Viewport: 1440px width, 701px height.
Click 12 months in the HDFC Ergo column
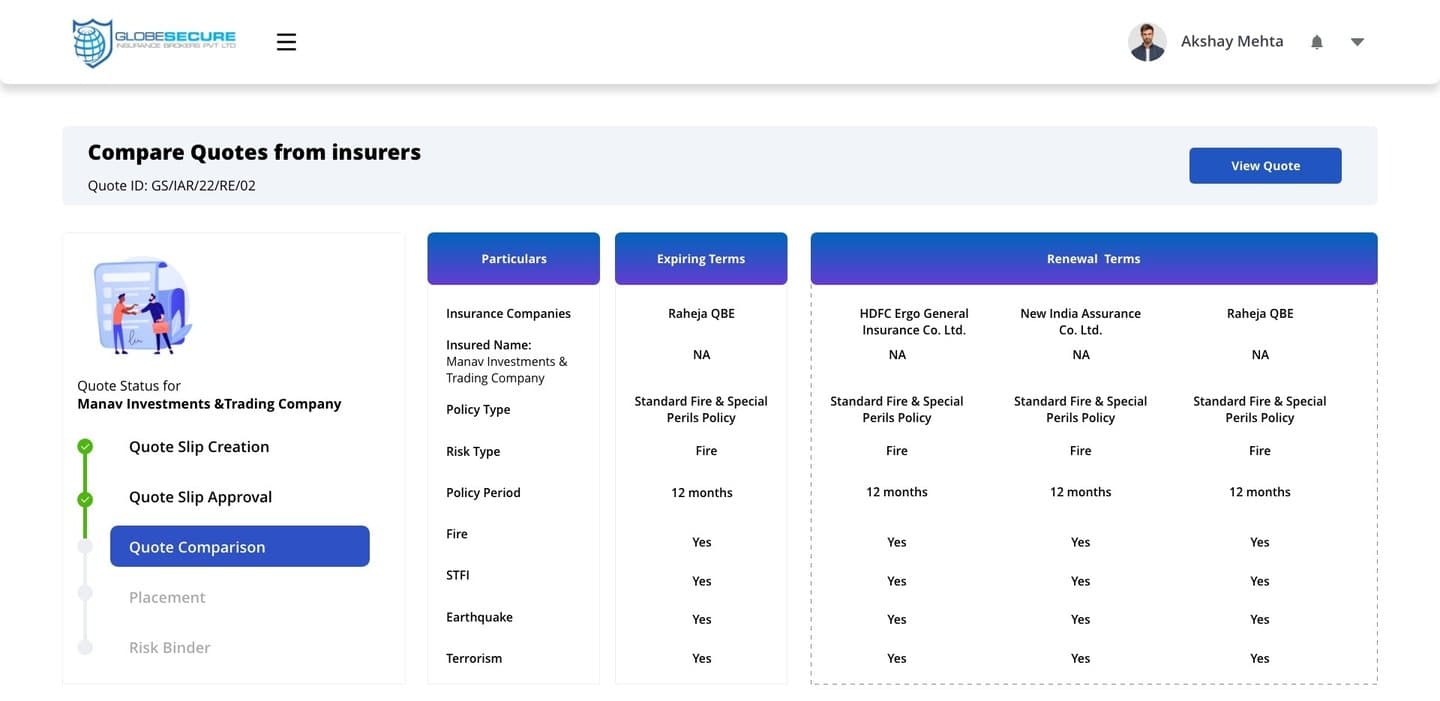tap(897, 492)
